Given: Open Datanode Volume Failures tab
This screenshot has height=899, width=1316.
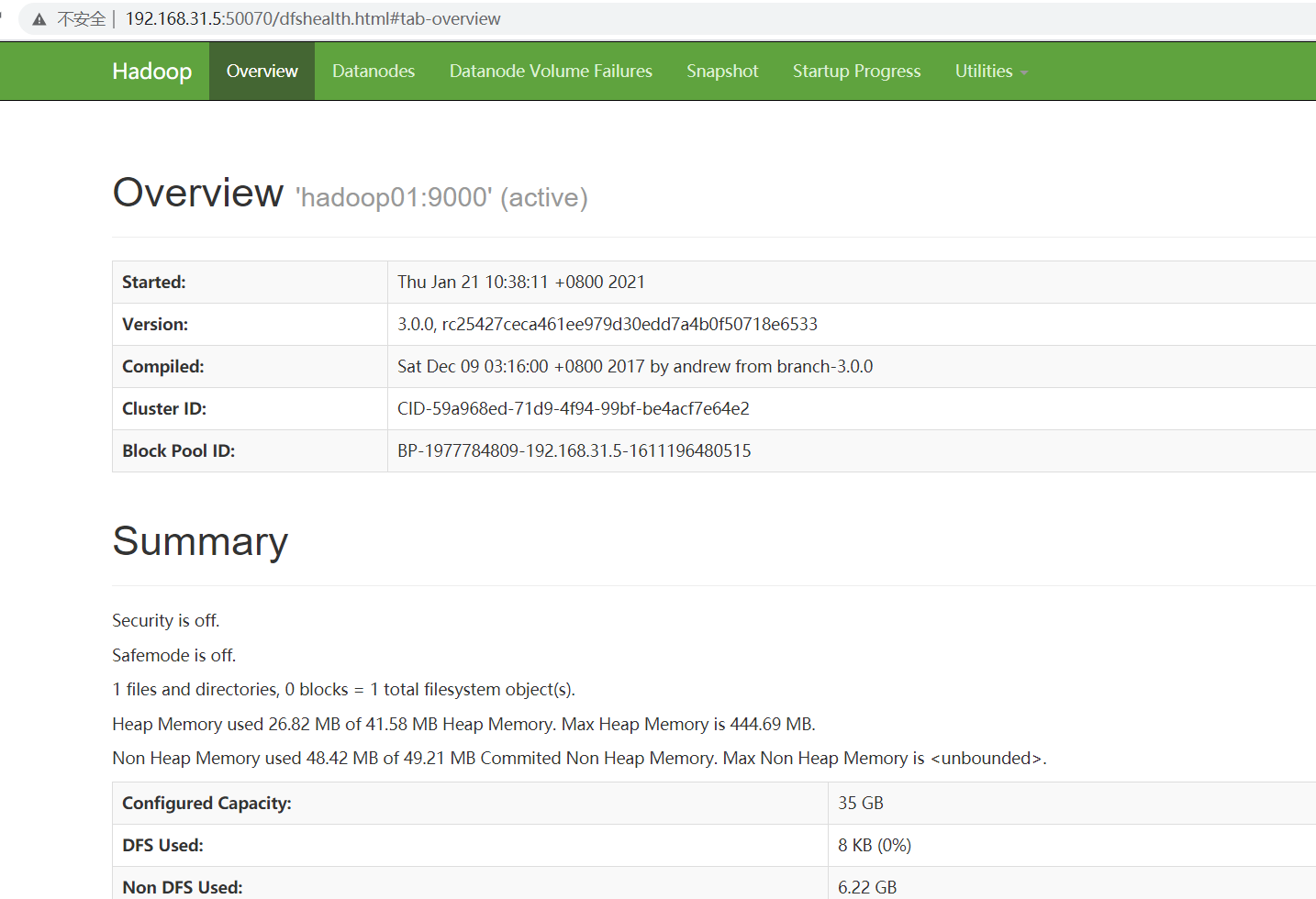Looking at the screenshot, I should pyautogui.click(x=551, y=72).
